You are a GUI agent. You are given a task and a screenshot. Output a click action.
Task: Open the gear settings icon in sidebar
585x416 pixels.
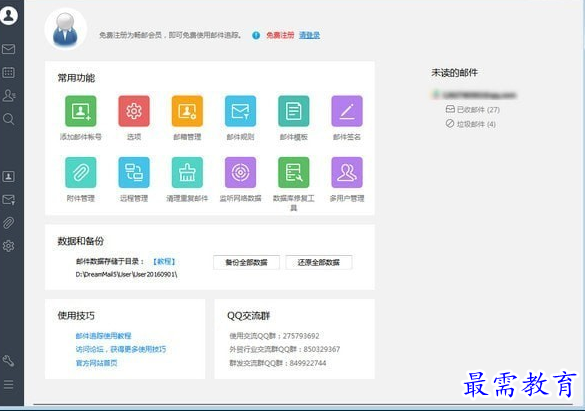(x=8, y=246)
